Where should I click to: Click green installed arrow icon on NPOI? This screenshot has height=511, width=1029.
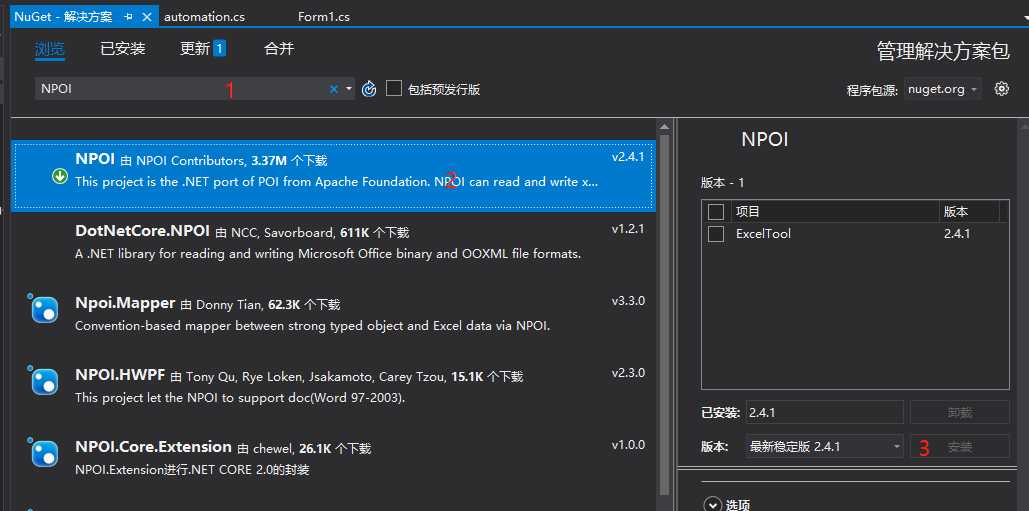pyautogui.click(x=60, y=176)
